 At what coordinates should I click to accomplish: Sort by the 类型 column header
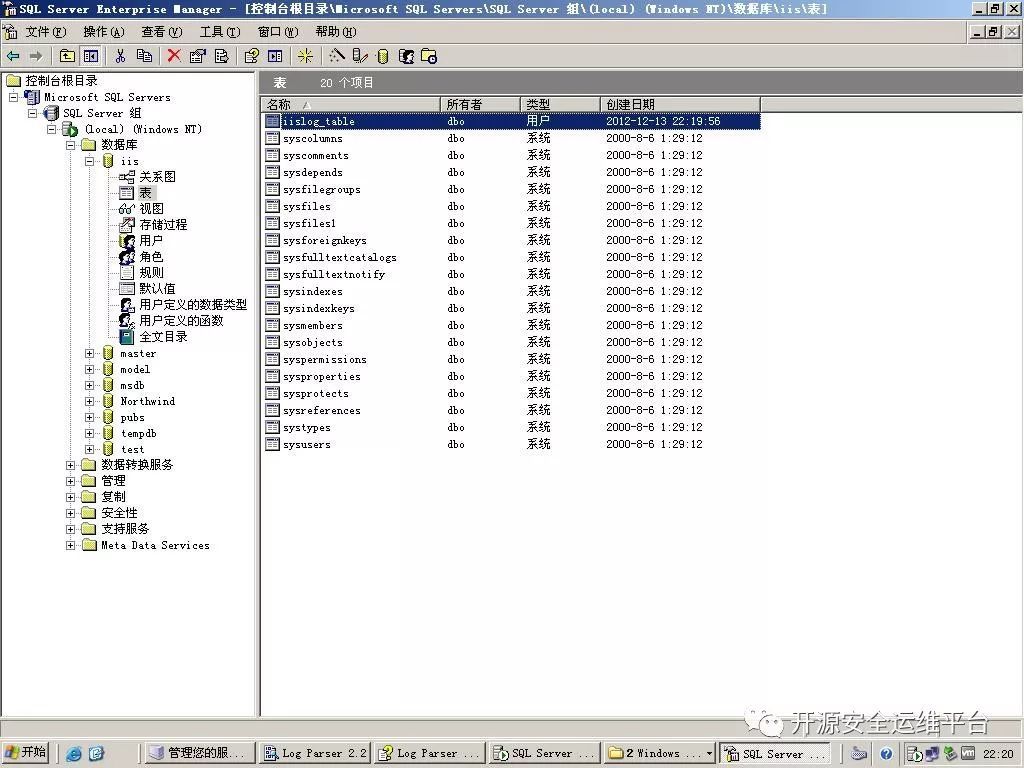point(560,104)
